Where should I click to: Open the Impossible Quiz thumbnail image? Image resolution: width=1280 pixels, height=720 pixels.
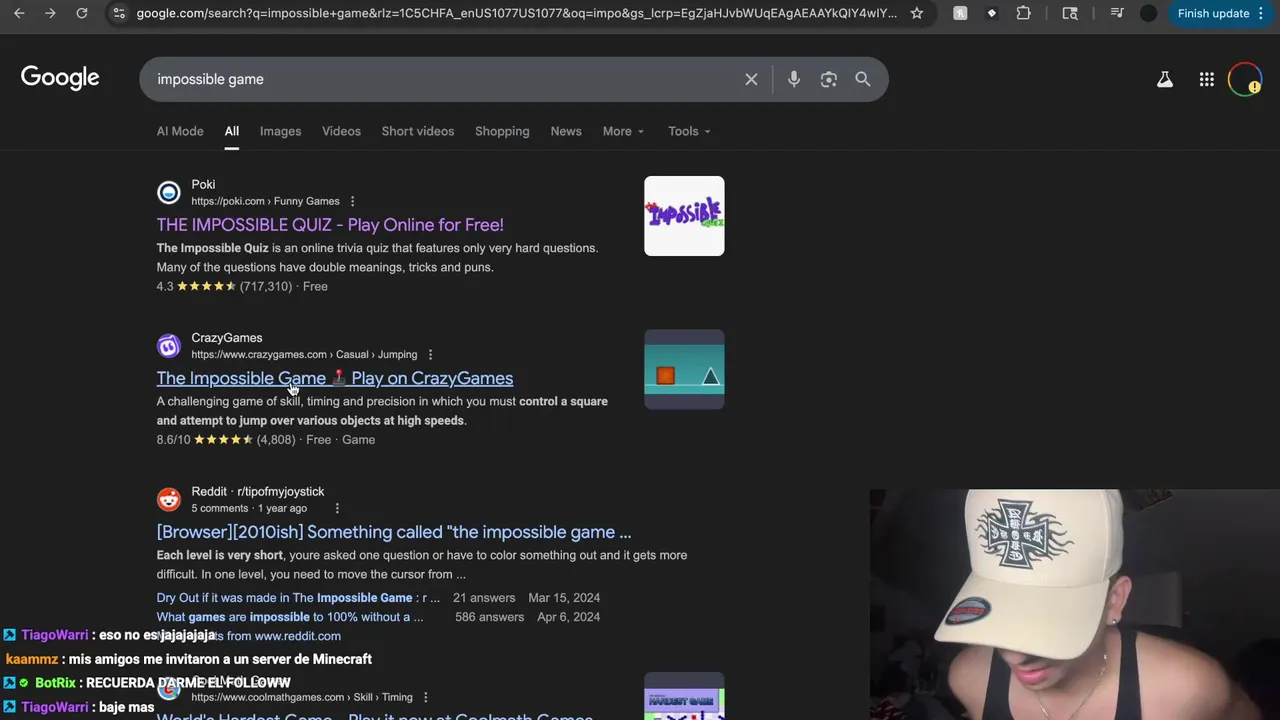684,216
